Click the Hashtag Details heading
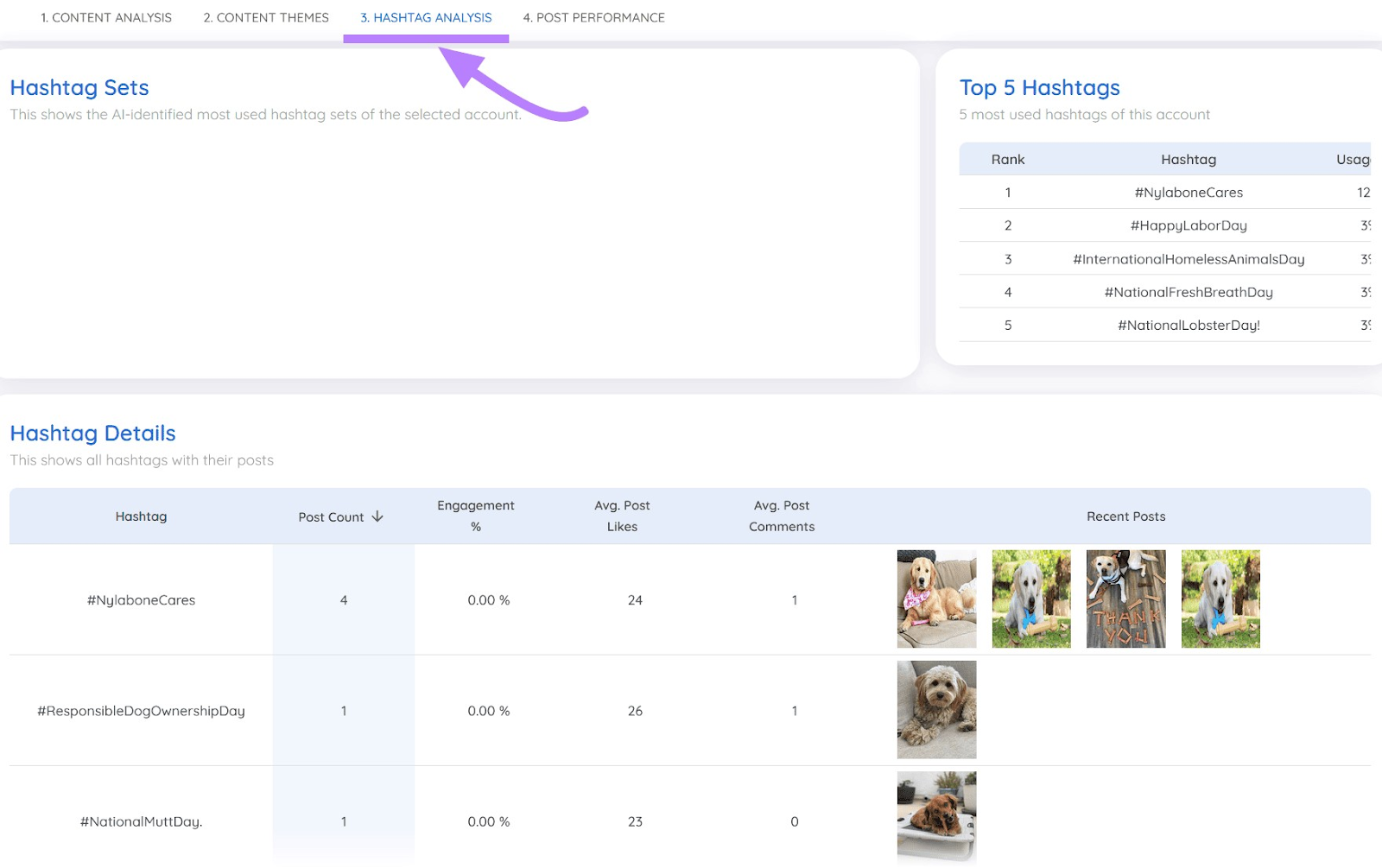Image resolution: width=1382 pixels, height=868 pixels. (x=92, y=434)
